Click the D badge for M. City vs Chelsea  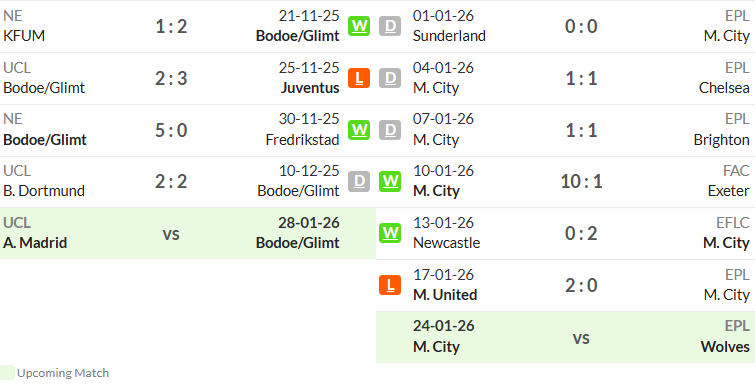pyautogui.click(x=390, y=78)
